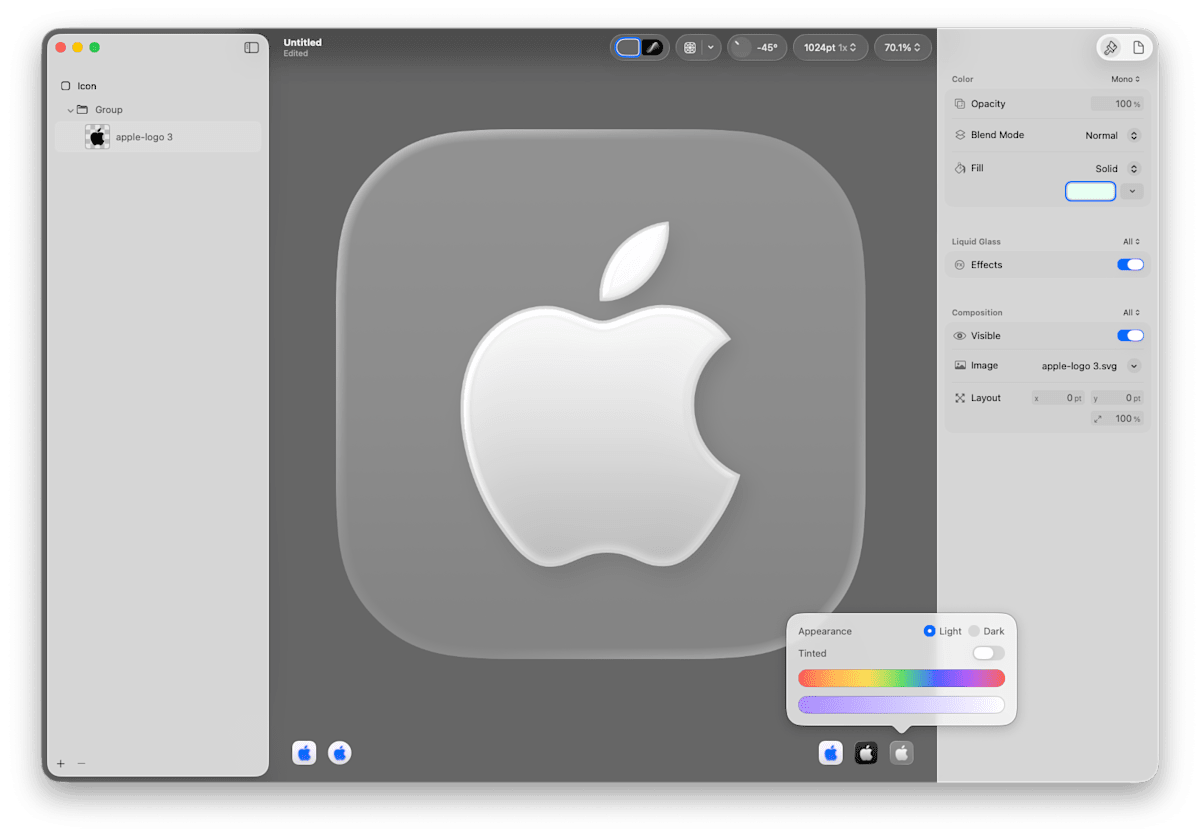
Task: Open the grid overlay options chevron
Action: (710, 47)
